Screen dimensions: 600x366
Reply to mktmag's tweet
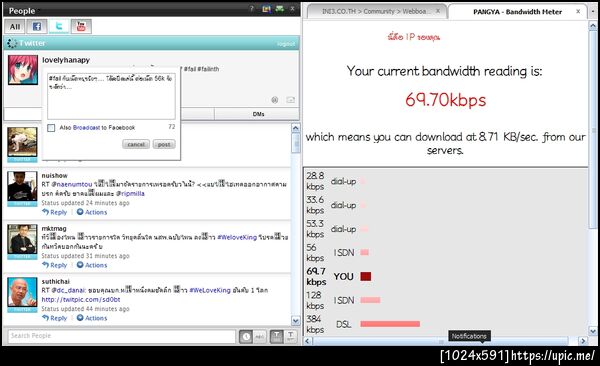[54, 265]
